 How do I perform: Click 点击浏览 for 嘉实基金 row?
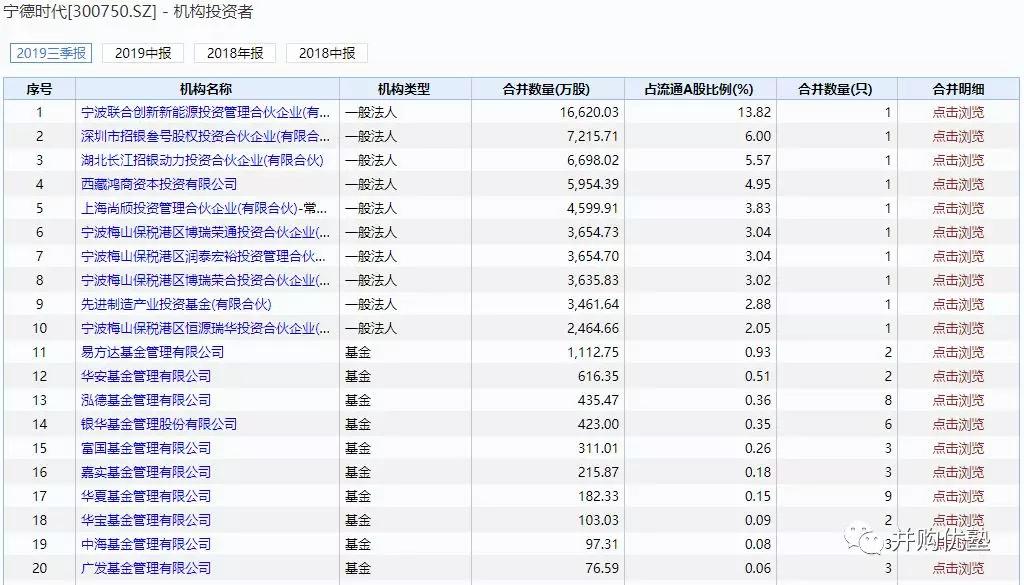point(957,472)
